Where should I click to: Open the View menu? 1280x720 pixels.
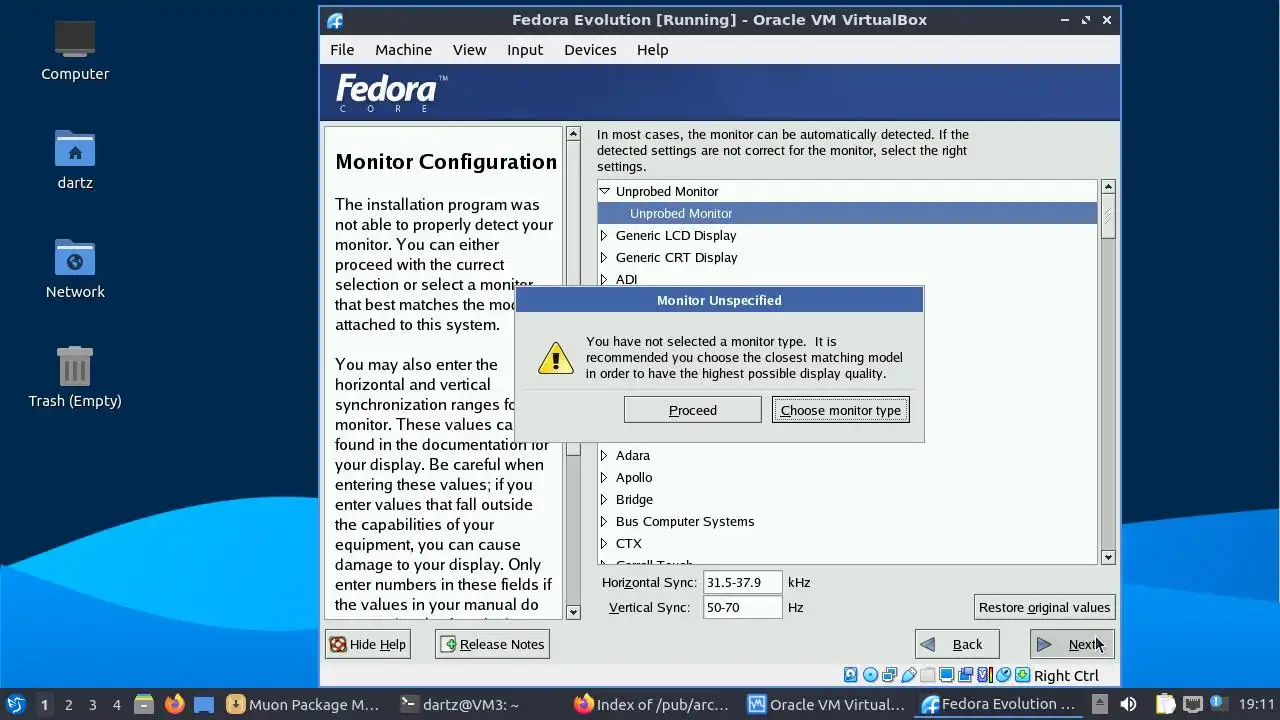pos(469,49)
